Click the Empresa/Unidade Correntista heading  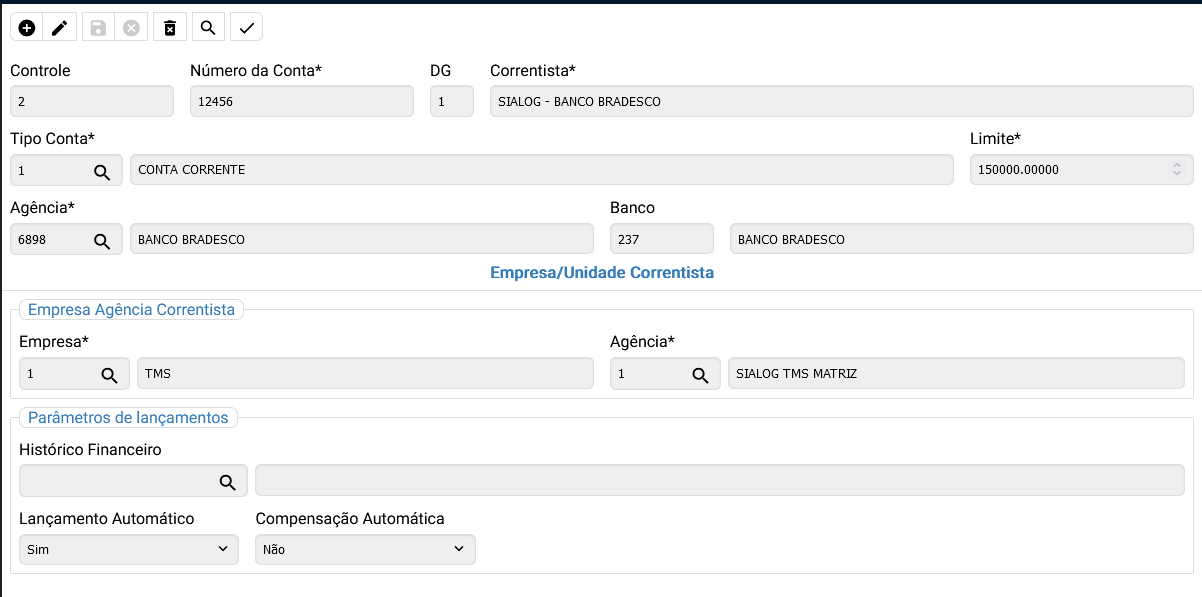601,272
